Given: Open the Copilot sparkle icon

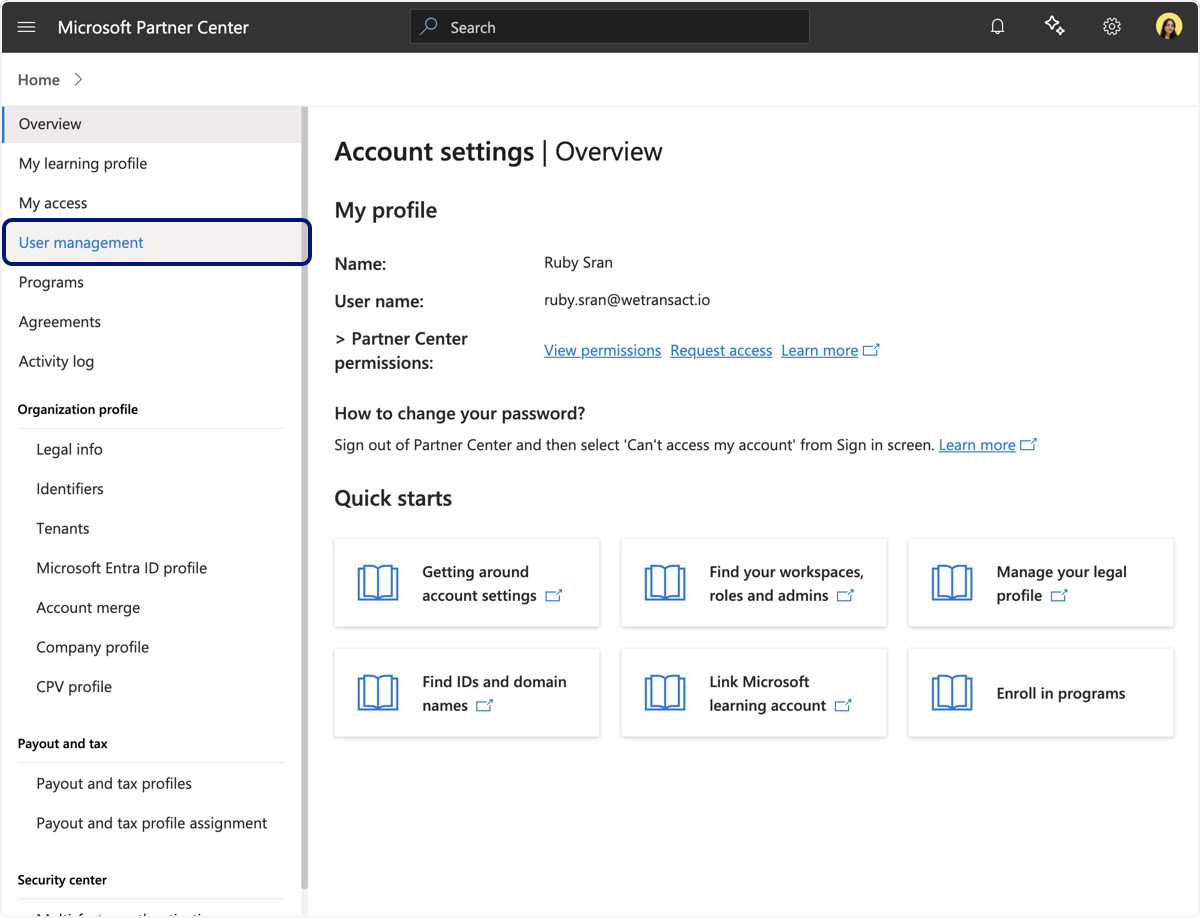Looking at the screenshot, I should click(1054, 26).
